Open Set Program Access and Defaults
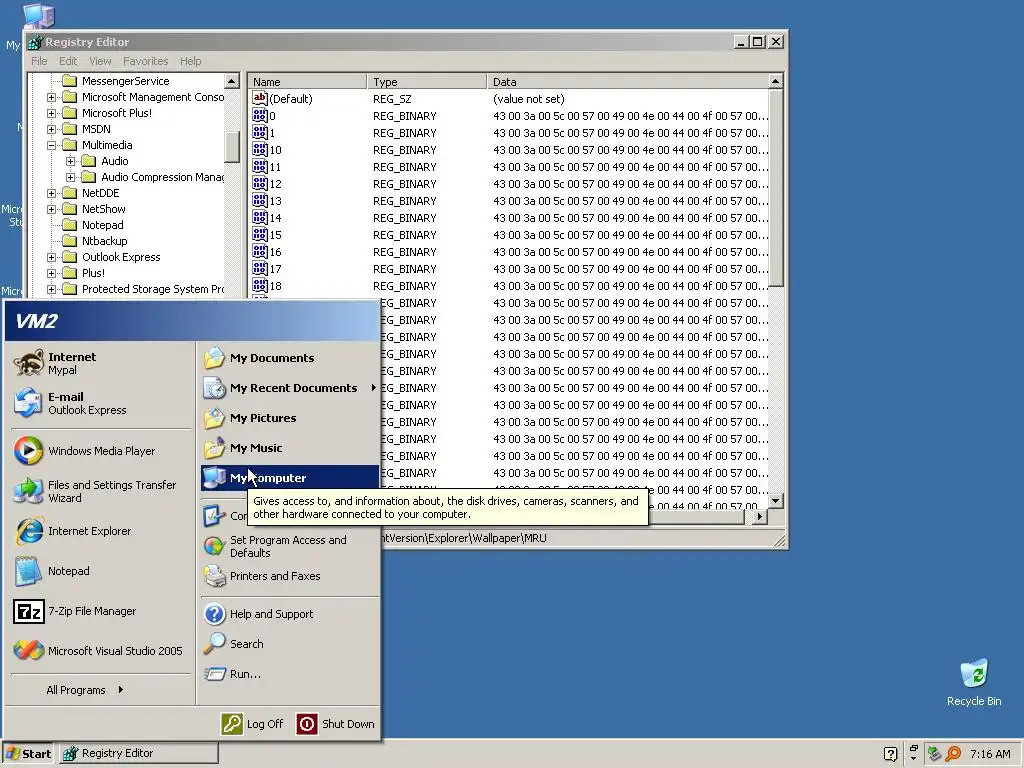 click(290, 546)
